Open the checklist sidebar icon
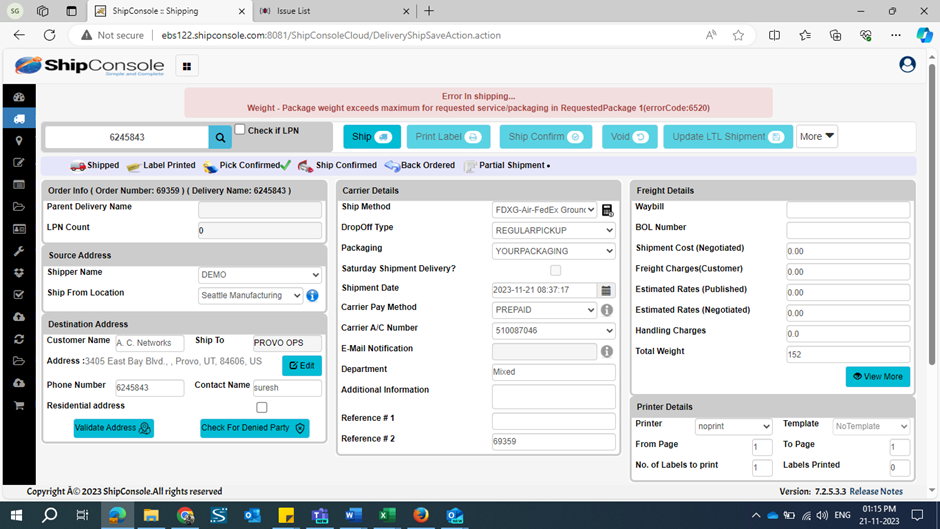 (19, 294)
